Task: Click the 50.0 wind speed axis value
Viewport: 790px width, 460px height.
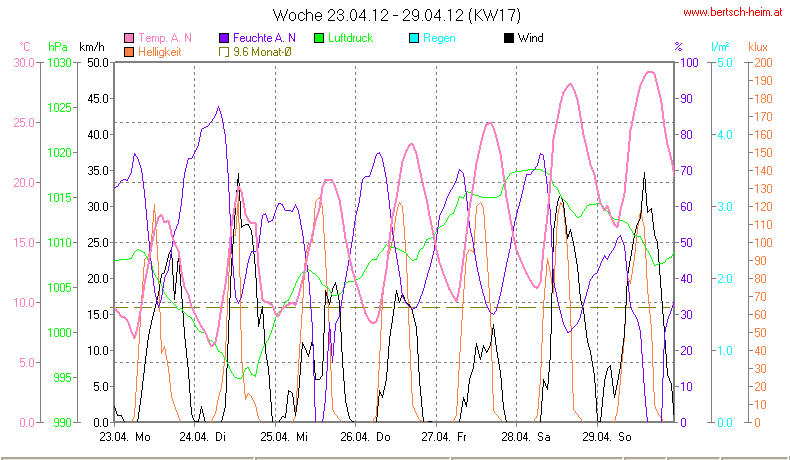Action: 98,62
